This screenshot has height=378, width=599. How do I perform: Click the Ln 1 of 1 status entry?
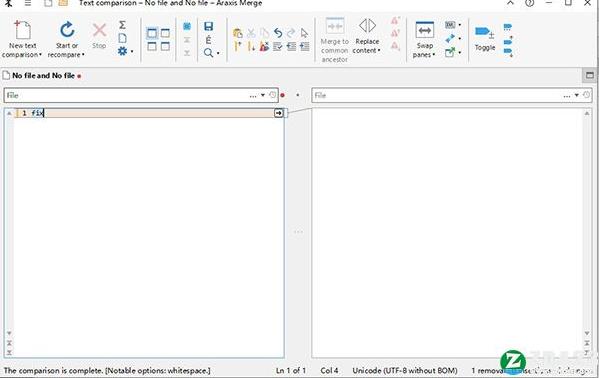291,370
